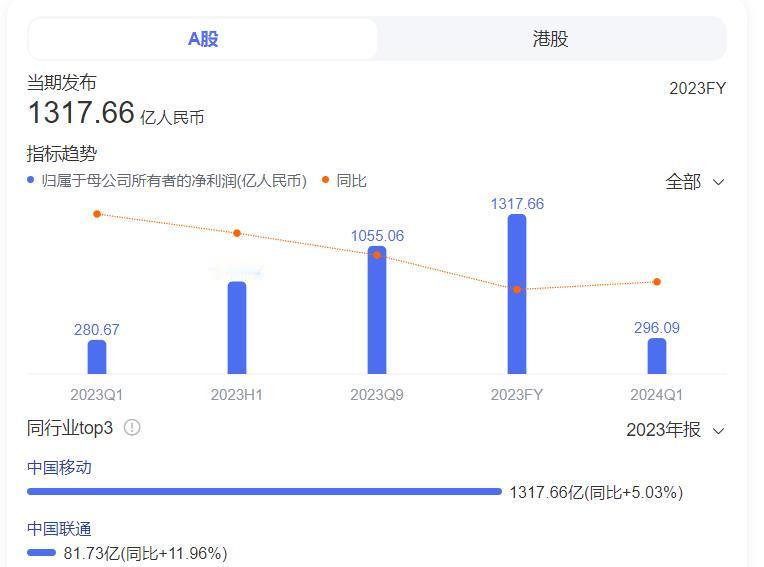
Task: Select the 2024Q1 bar labeled 296.09
Action: [x=657, y=356]
